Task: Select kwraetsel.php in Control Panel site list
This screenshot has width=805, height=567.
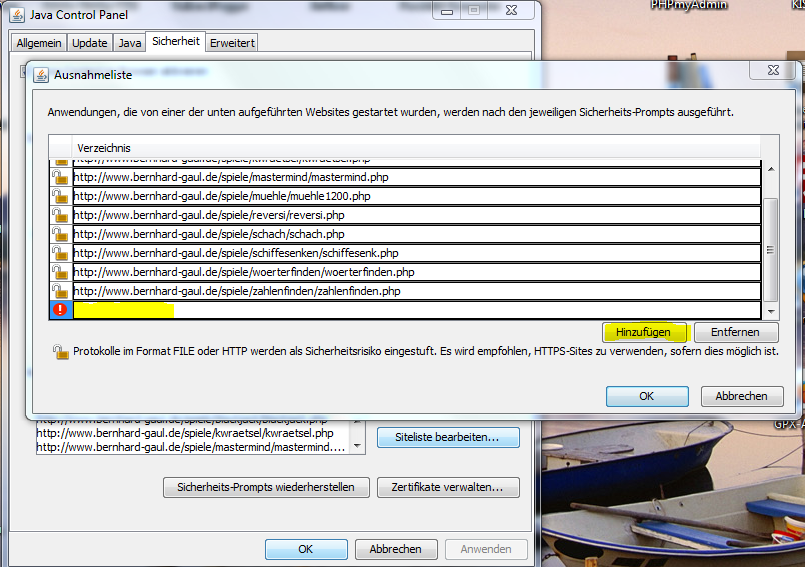Action: pyautogui.click(x=185, y=433)
